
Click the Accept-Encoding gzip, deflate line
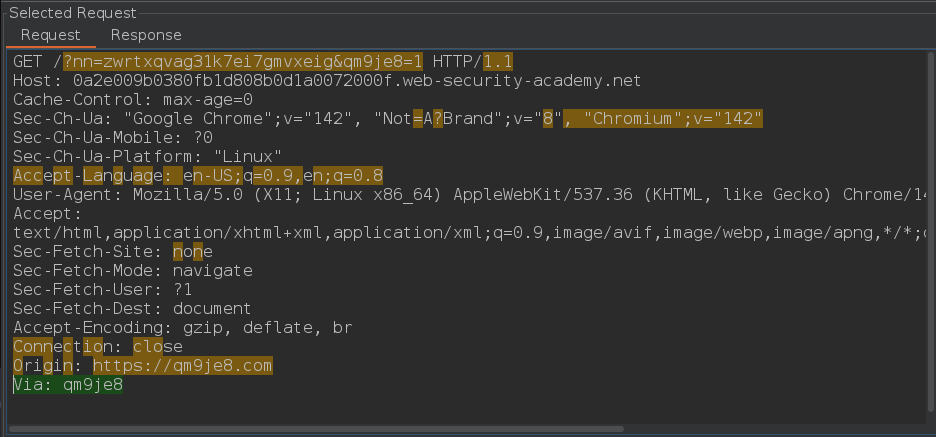(182, 328)
